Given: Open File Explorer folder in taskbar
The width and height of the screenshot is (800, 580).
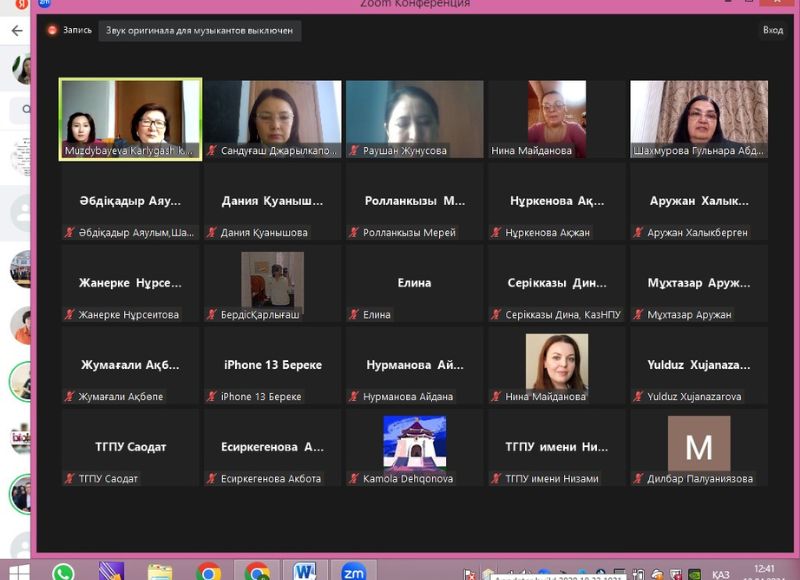Looking at the screenshot, I should click(160, 572).
